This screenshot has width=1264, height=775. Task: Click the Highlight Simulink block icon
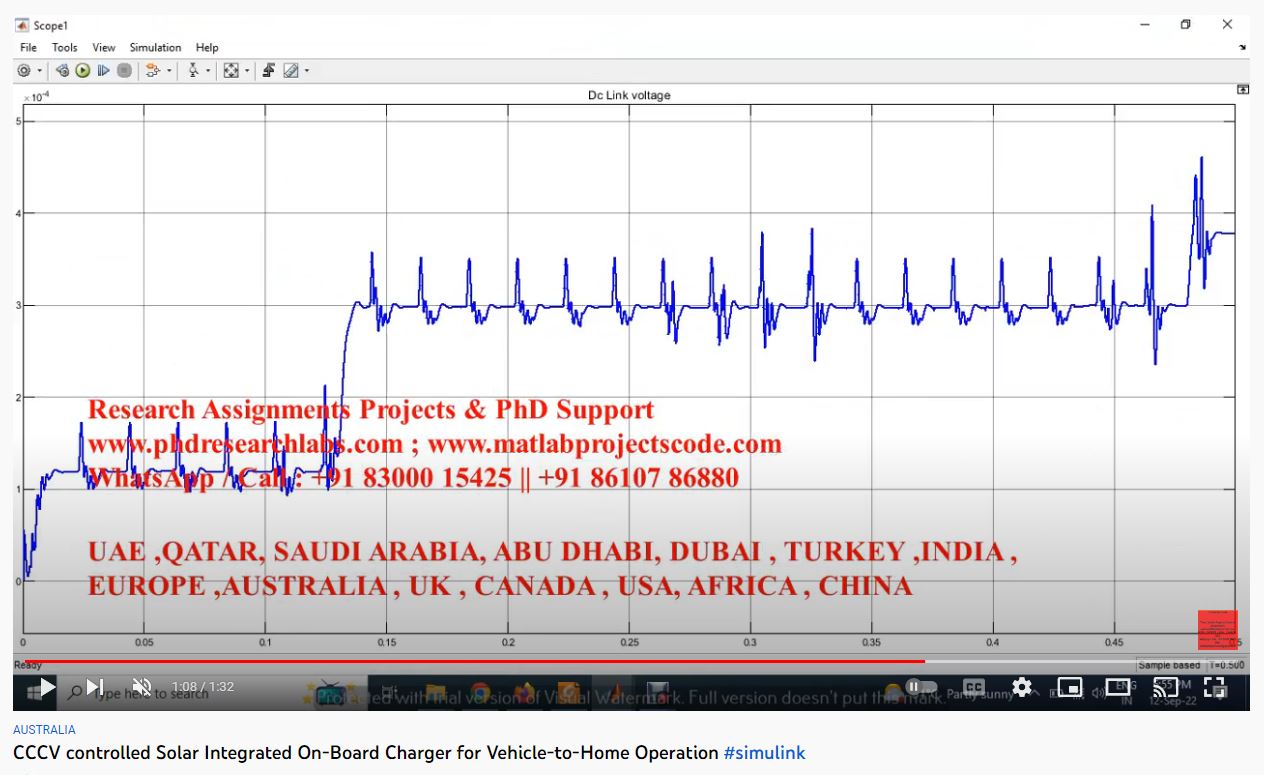pos(153,71)
